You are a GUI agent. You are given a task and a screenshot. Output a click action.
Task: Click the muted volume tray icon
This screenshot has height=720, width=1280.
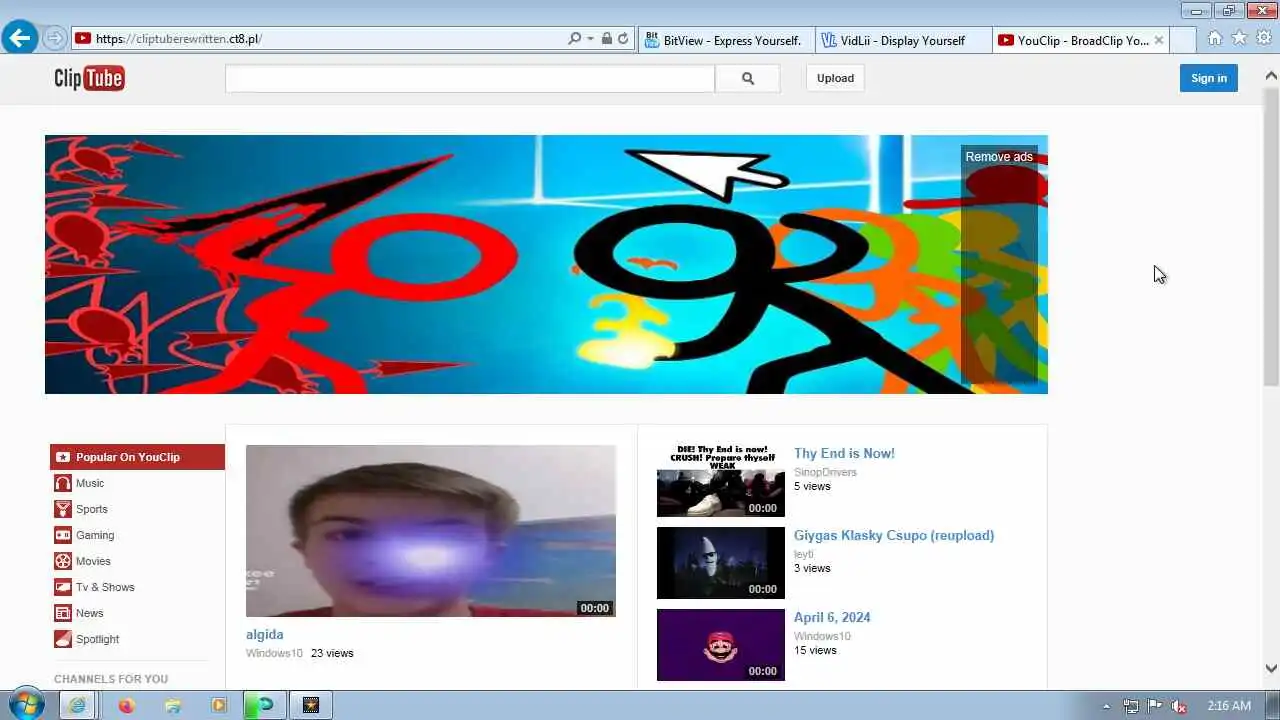pos(1180,706)
